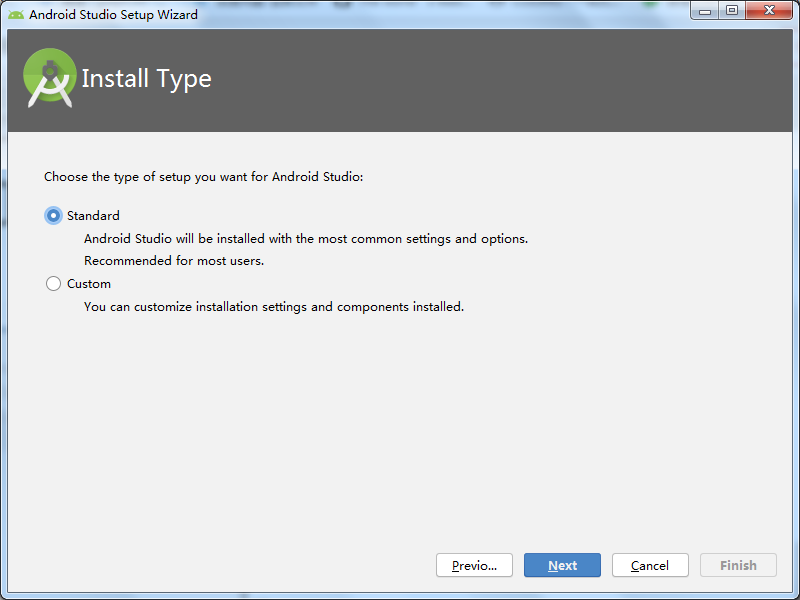Viewport: 800px width, 600px height.
Task: Select the Standard radio button
Action: pos(53,215)
